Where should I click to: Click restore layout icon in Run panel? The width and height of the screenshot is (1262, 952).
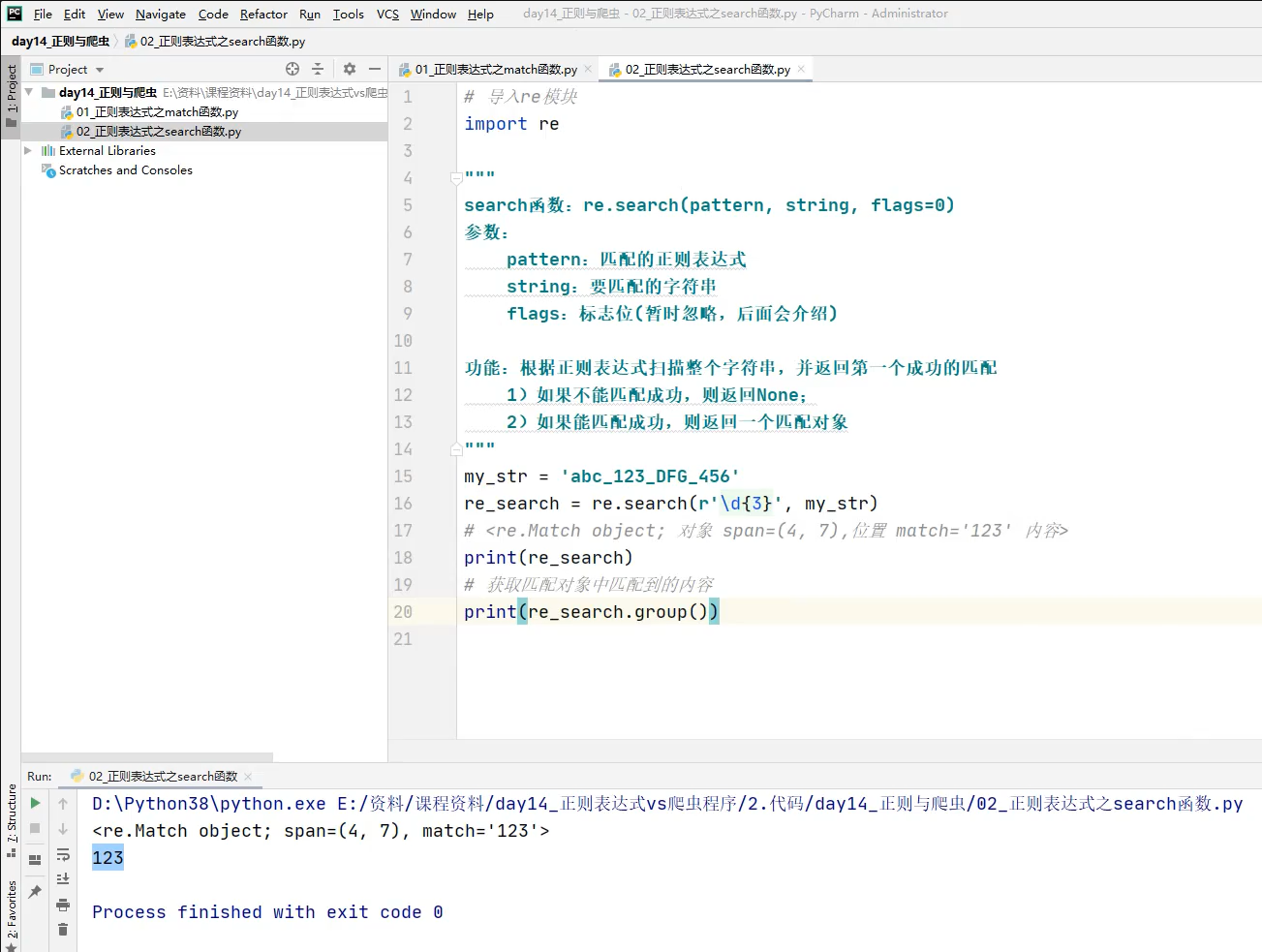35,859
